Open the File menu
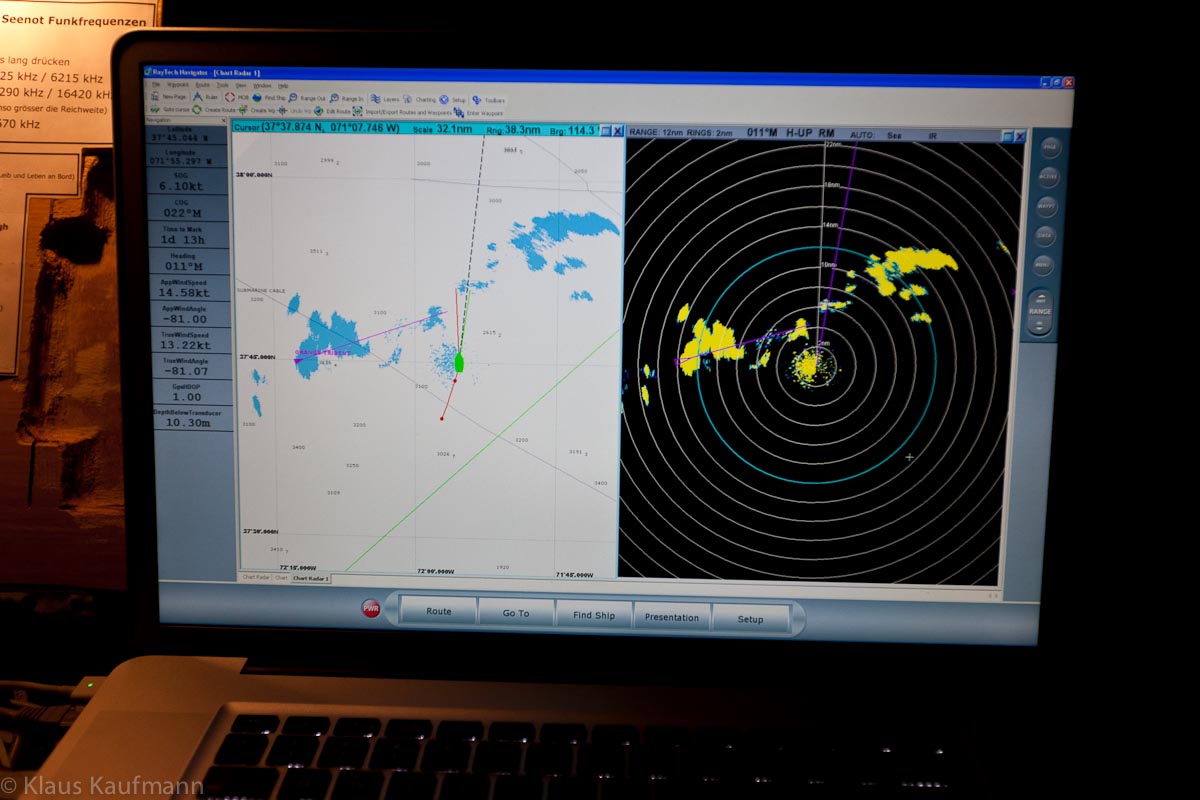 click(155, 85)
